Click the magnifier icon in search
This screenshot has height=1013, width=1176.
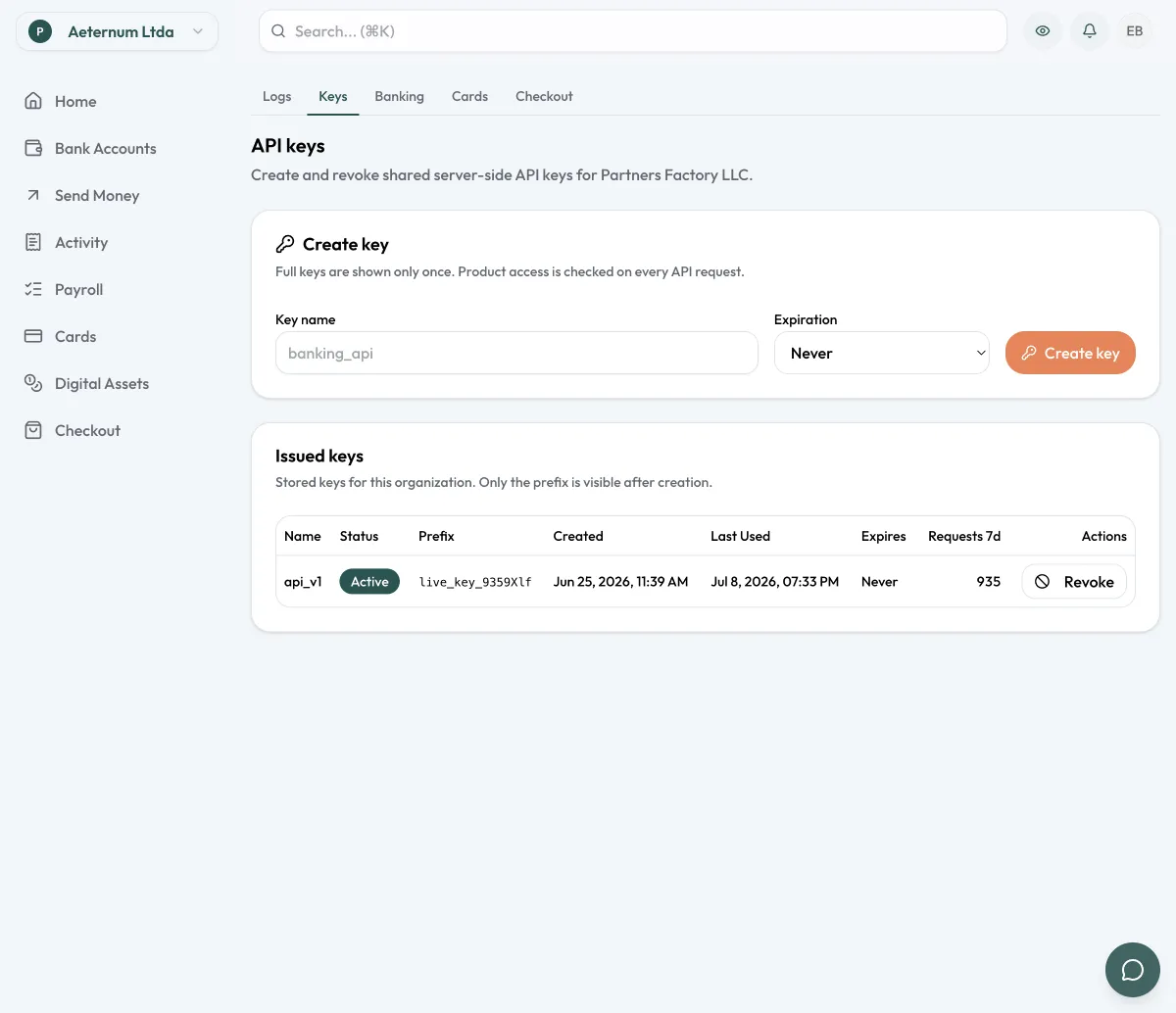click(278, 31)
